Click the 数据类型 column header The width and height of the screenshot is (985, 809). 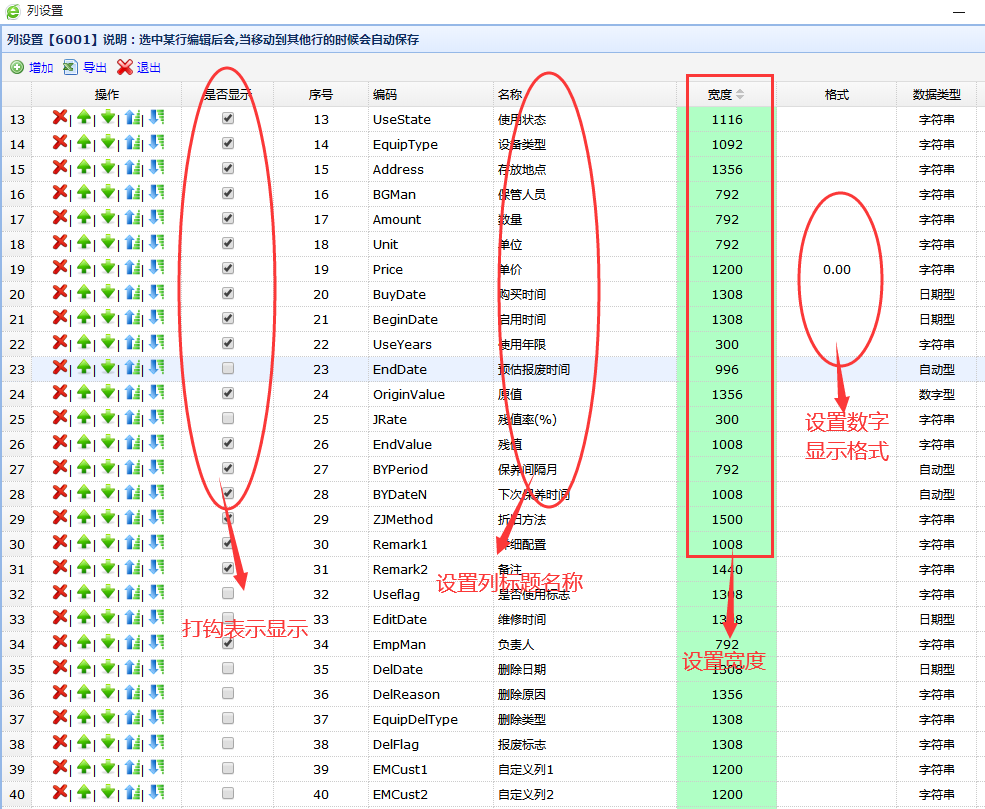pyautogui.click(x=936, y=95)
